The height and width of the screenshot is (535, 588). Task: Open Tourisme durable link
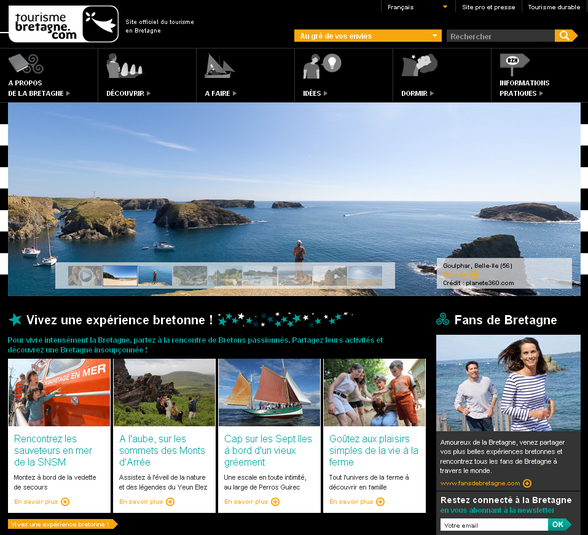tap(554, 7)
